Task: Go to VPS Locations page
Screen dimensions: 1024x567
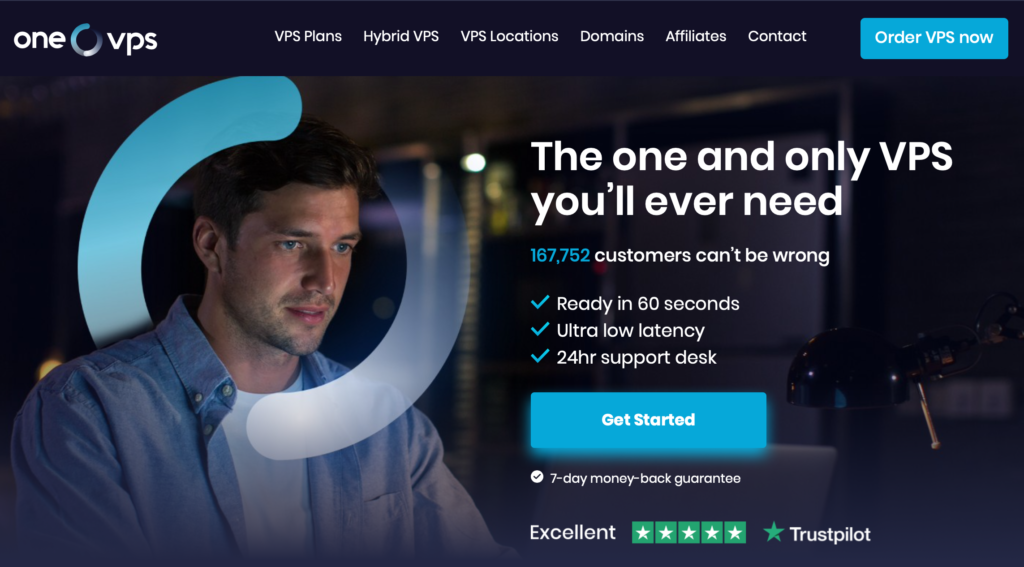Action: [509, 37]
